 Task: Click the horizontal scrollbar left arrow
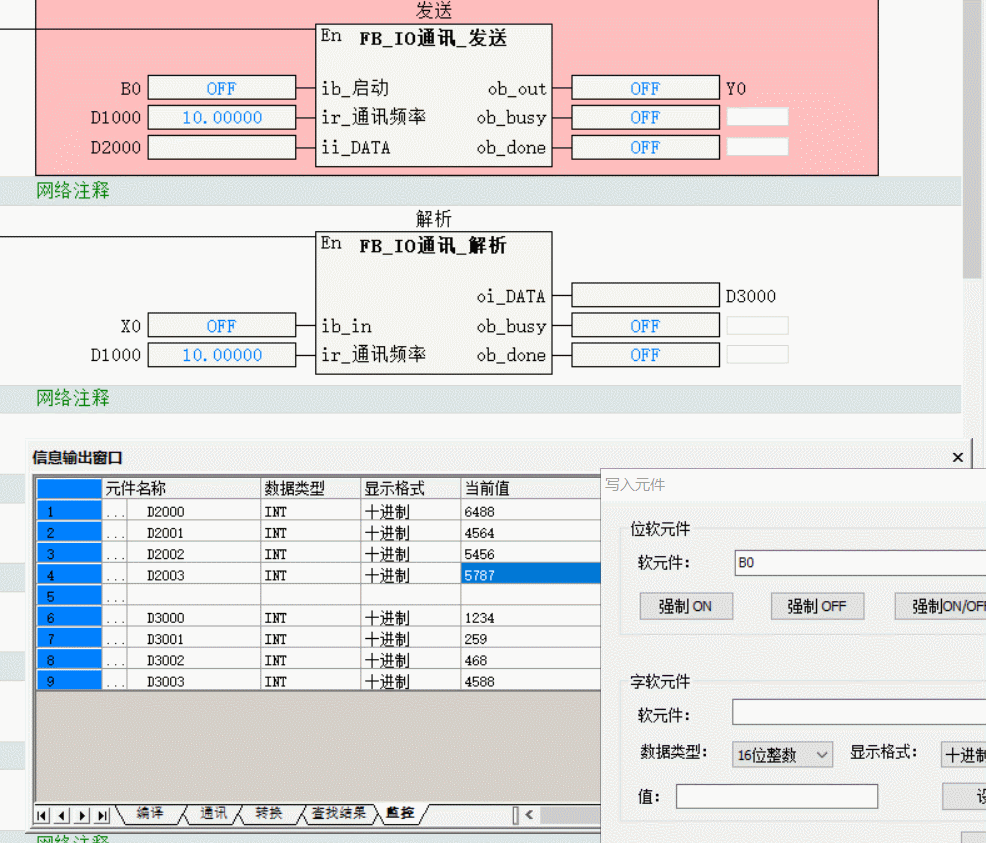point(529,814)
